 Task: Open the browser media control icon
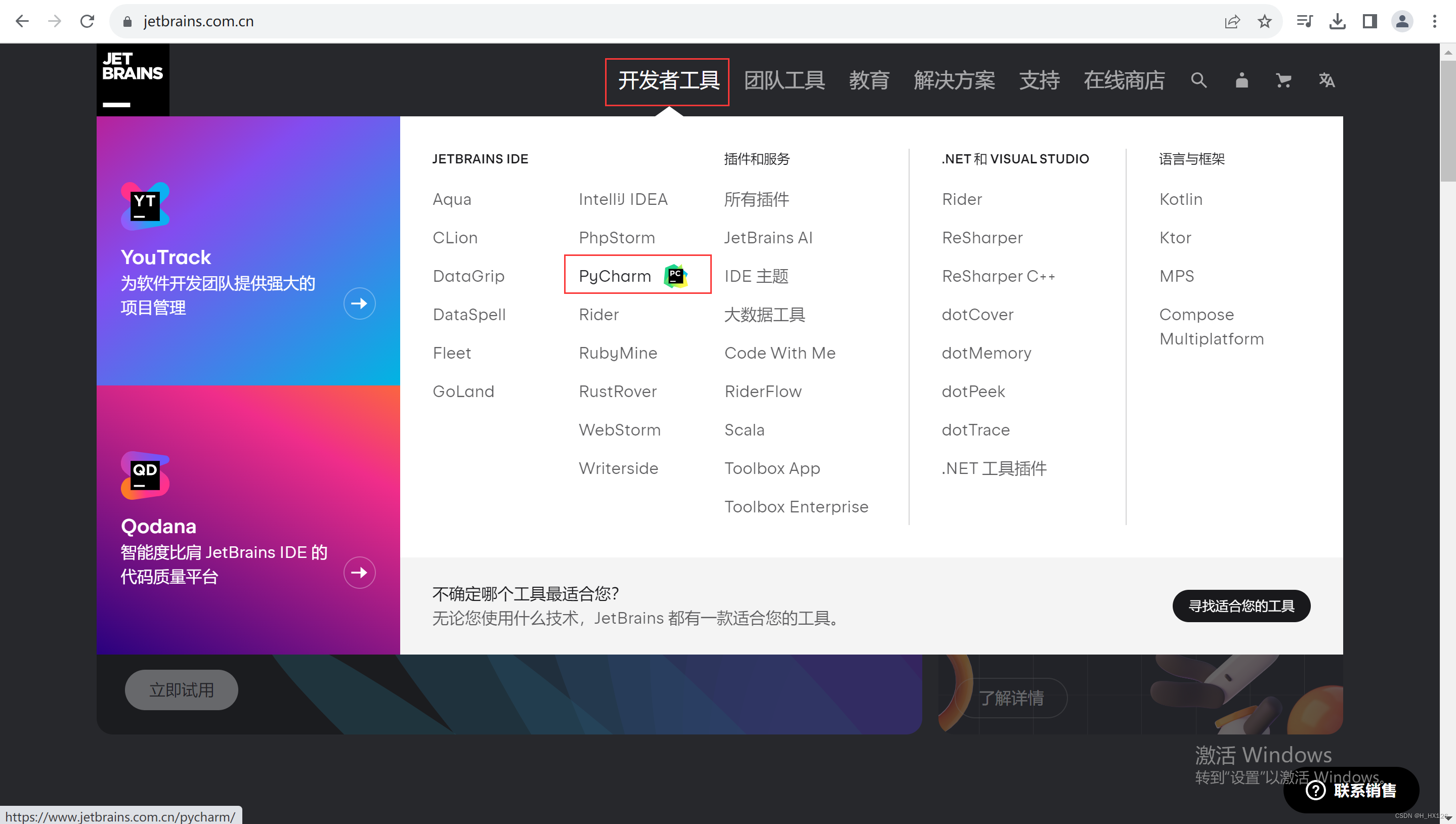[x=1304, y=22]
